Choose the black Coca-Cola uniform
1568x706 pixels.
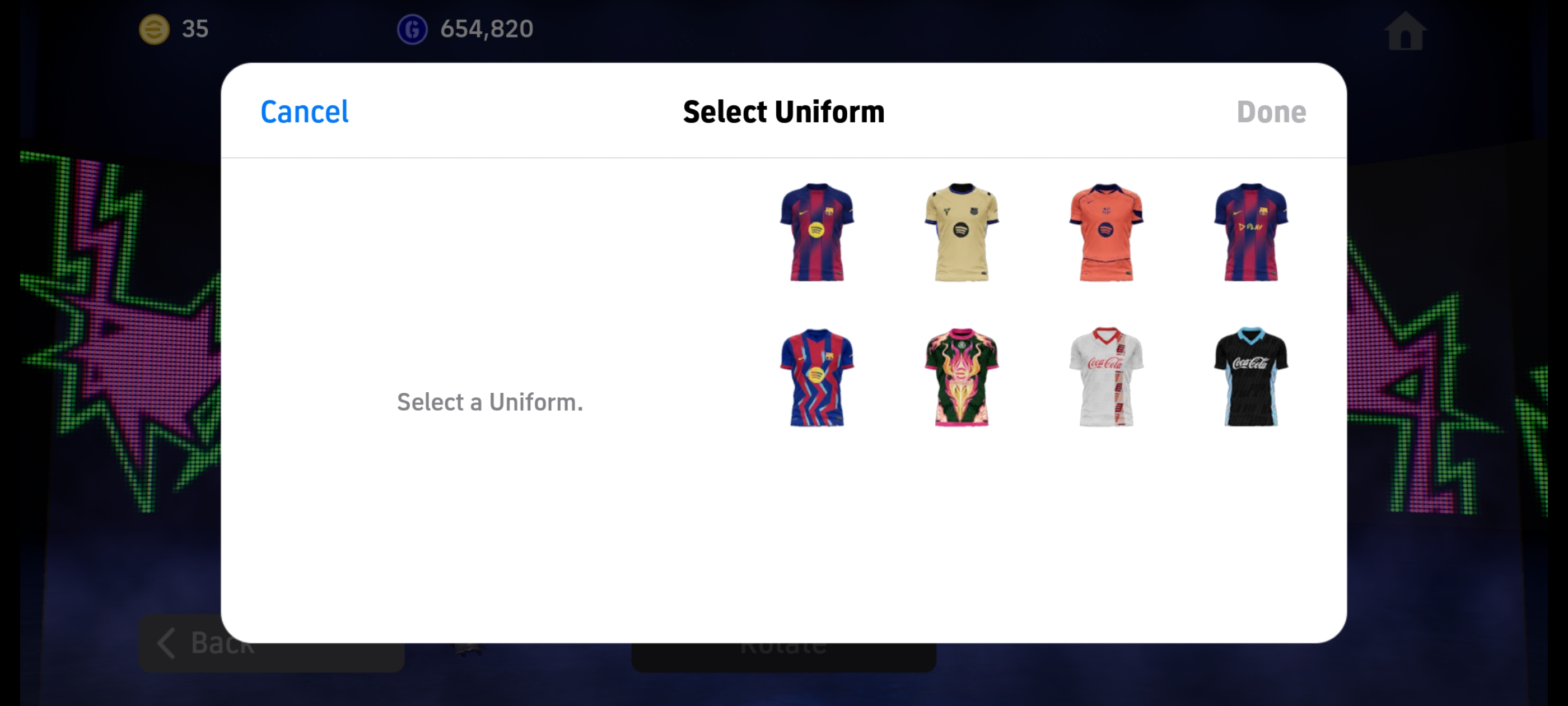tap(1250, 377)
